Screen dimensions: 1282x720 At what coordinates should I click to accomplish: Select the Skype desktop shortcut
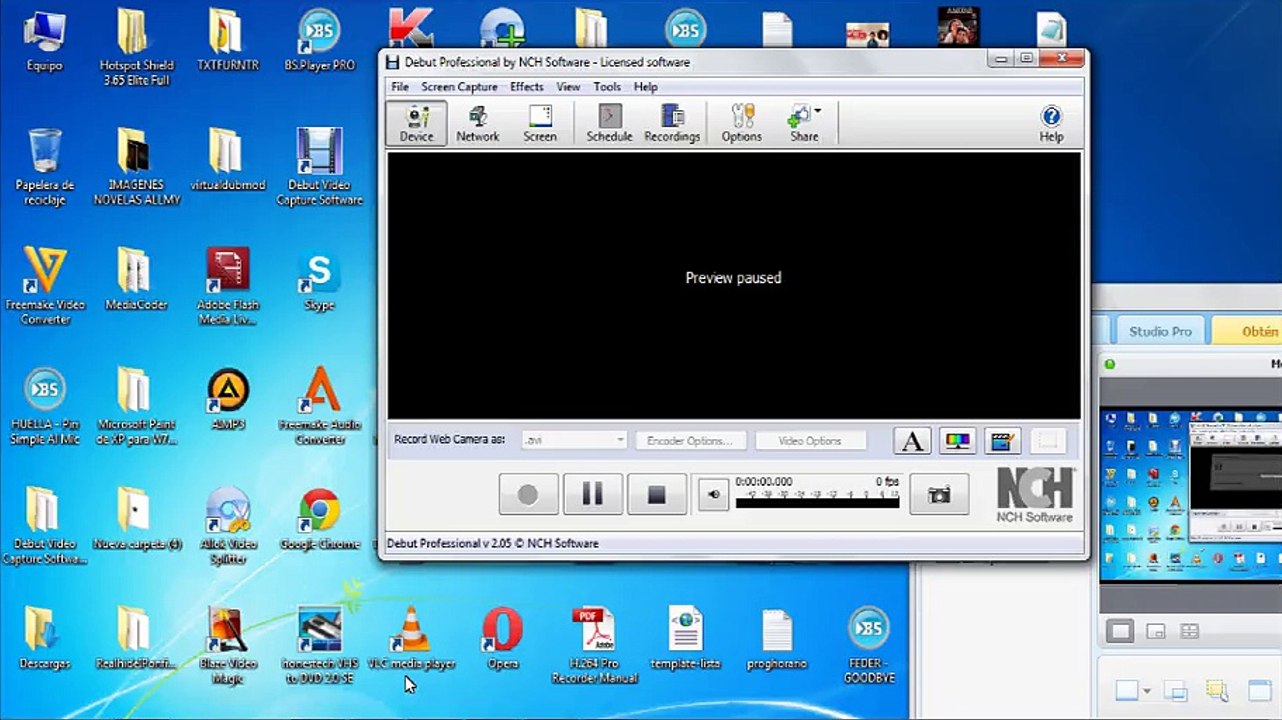coord(319,280)
